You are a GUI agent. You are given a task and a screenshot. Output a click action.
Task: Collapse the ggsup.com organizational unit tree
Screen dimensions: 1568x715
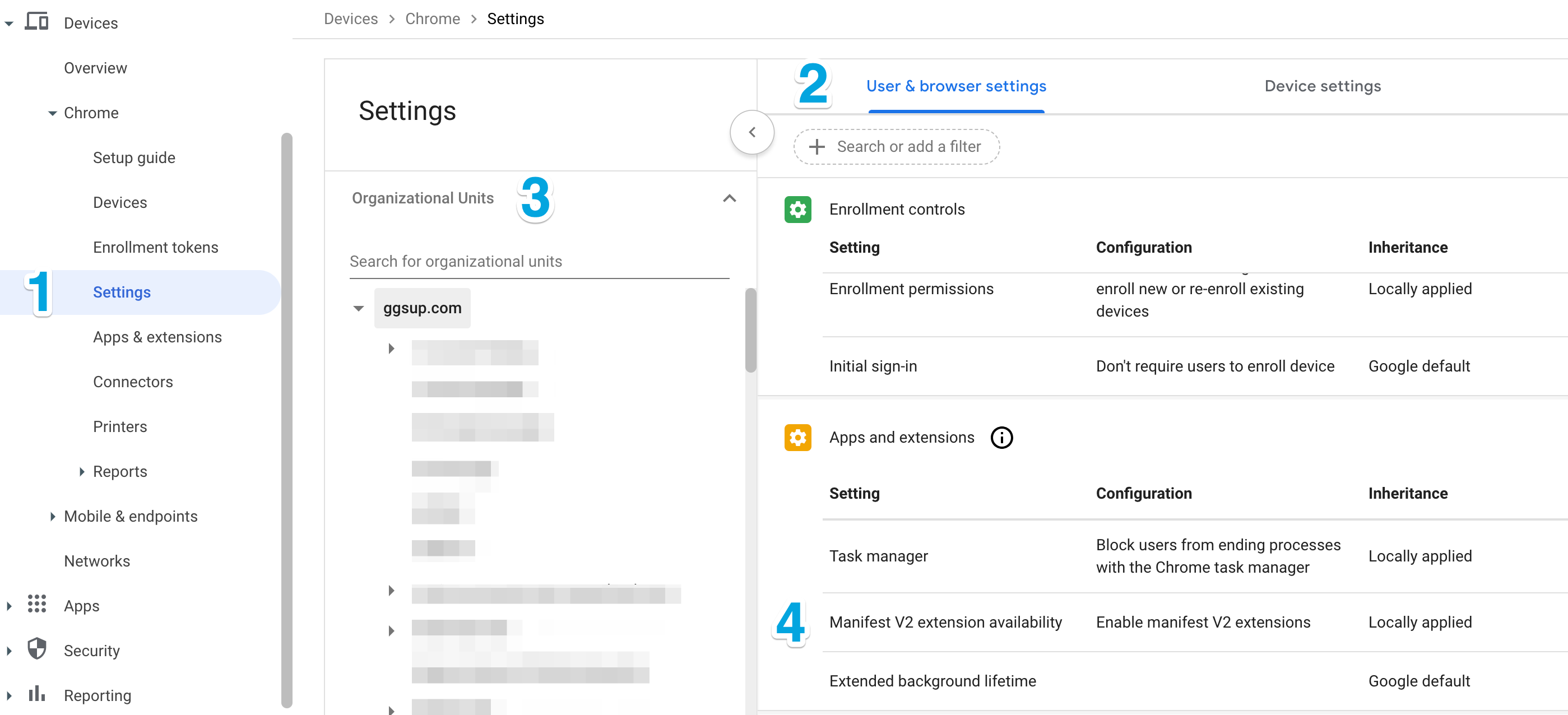[x=359, y=309]
